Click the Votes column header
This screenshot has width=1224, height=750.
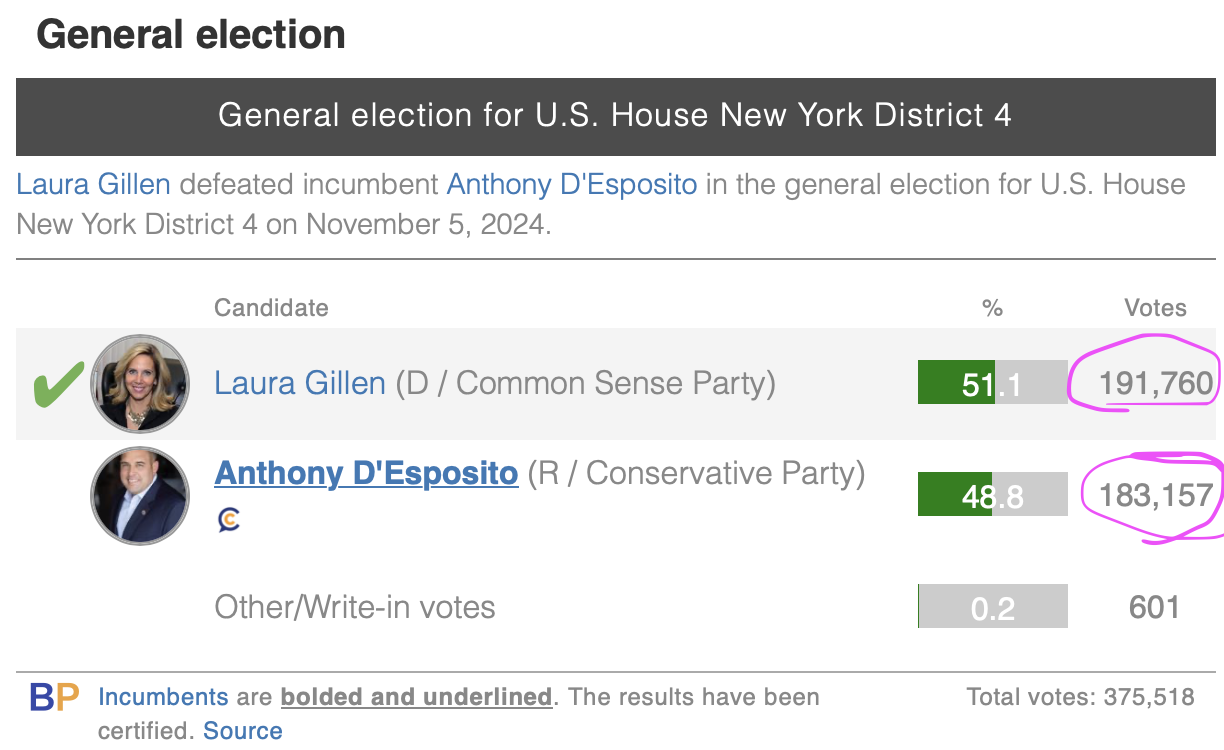[1155, 308]
